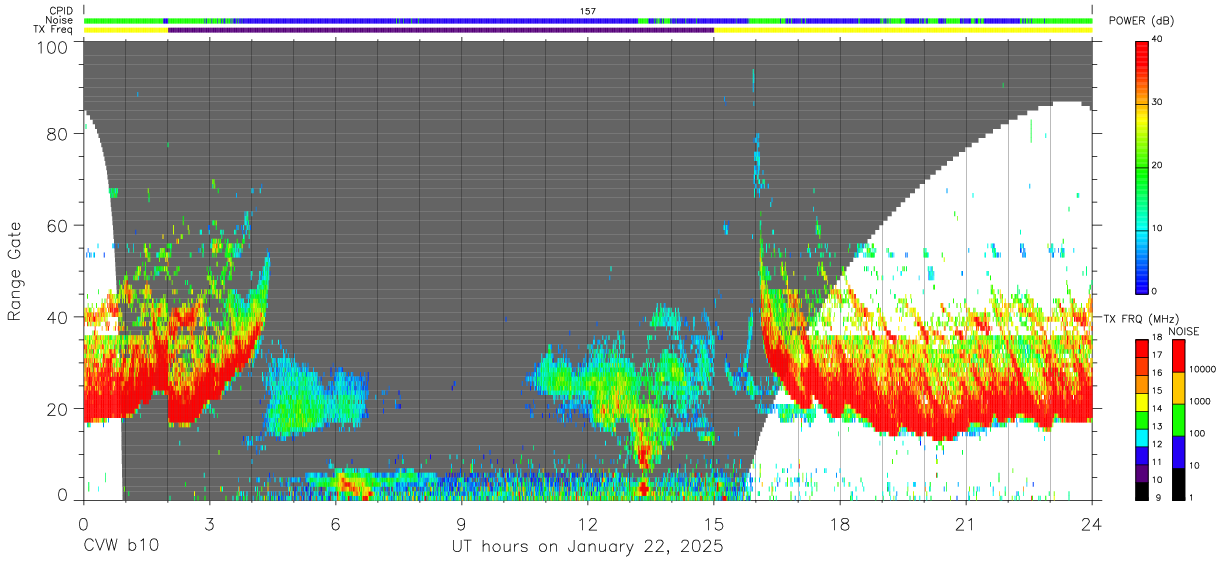The height and width of the screenshot is (567, 1228).
Task: Click the CVW b10 radar beam label
Action: click(x=120, y=547)
